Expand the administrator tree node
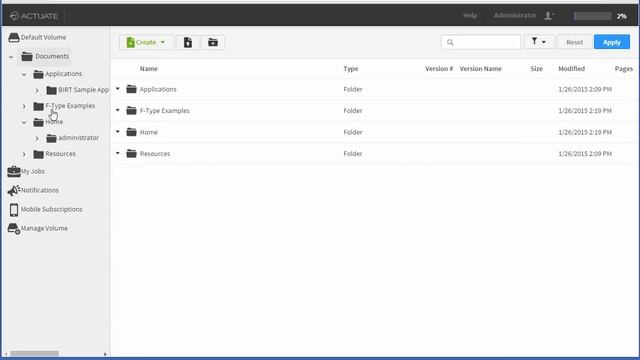Viewport: 640px width, 360px height. pos(37,138)
